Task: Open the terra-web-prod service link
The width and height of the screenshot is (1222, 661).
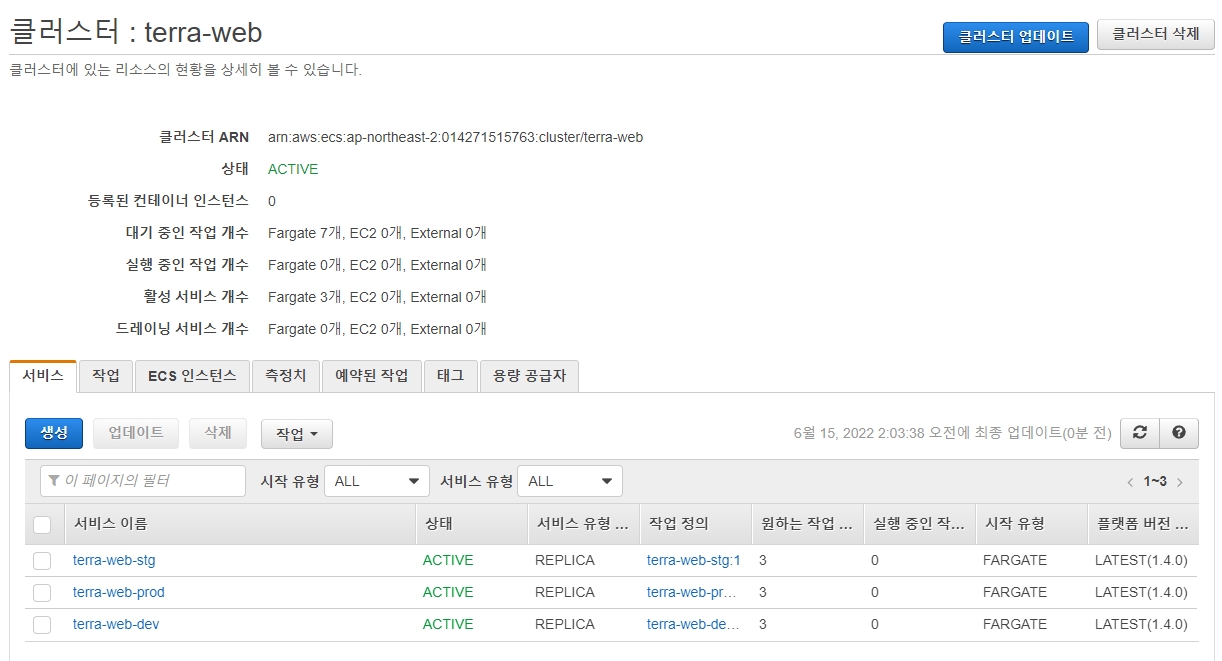Action: pos(118,592)
